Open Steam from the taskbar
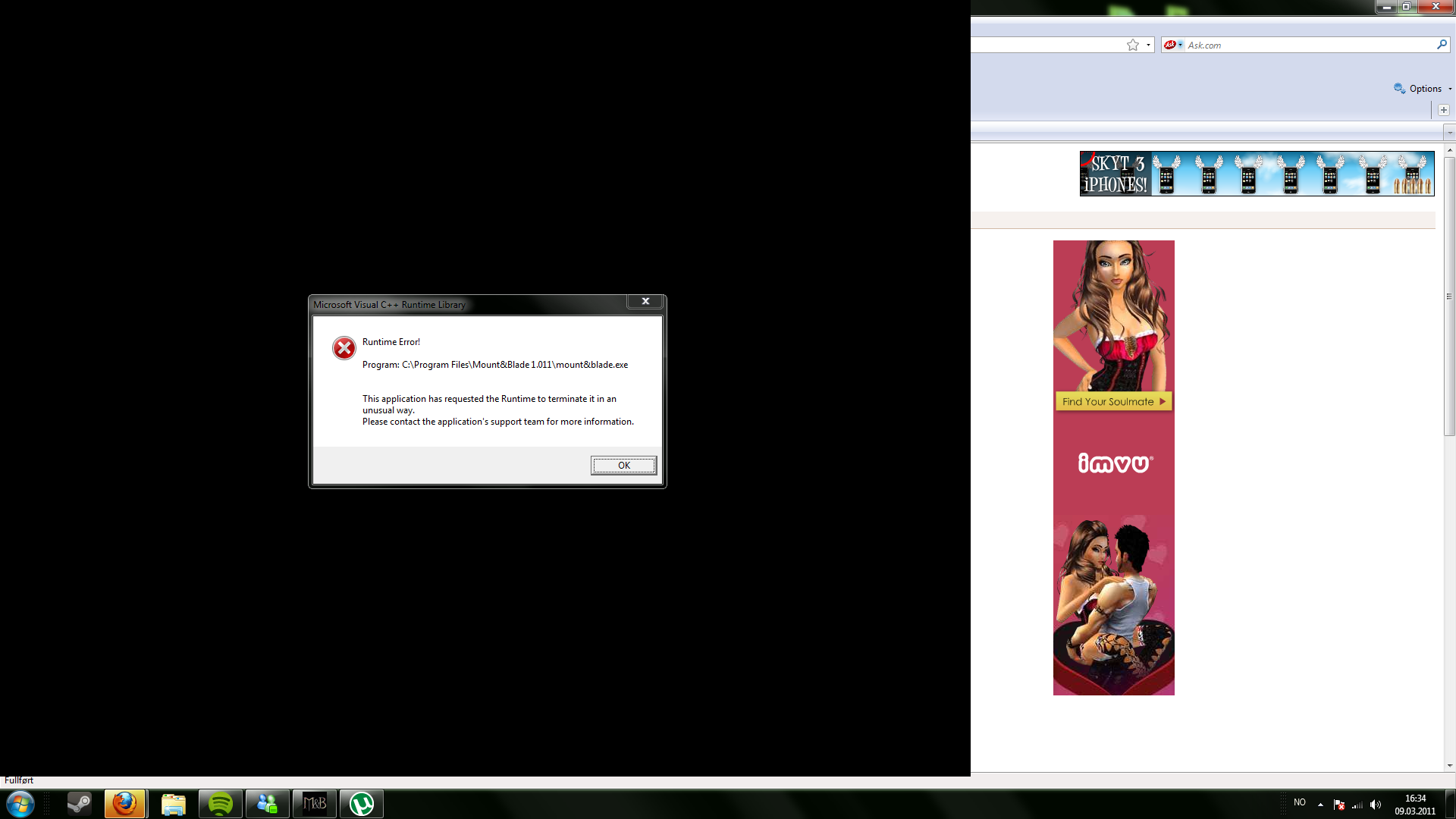Screen dimensions: 1456x819 click(79, 804)
